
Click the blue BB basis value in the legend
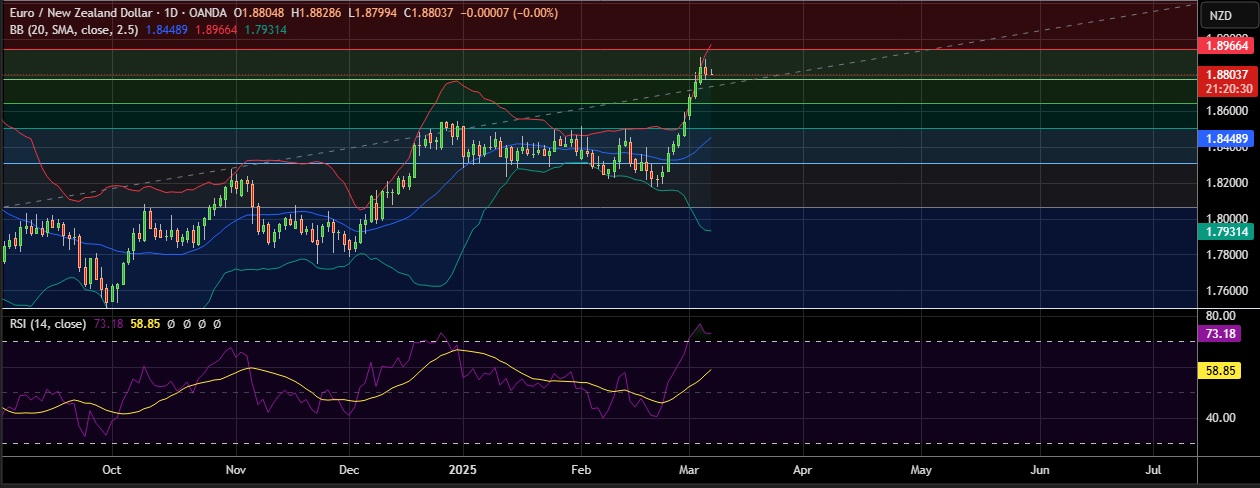pos(166,30)
